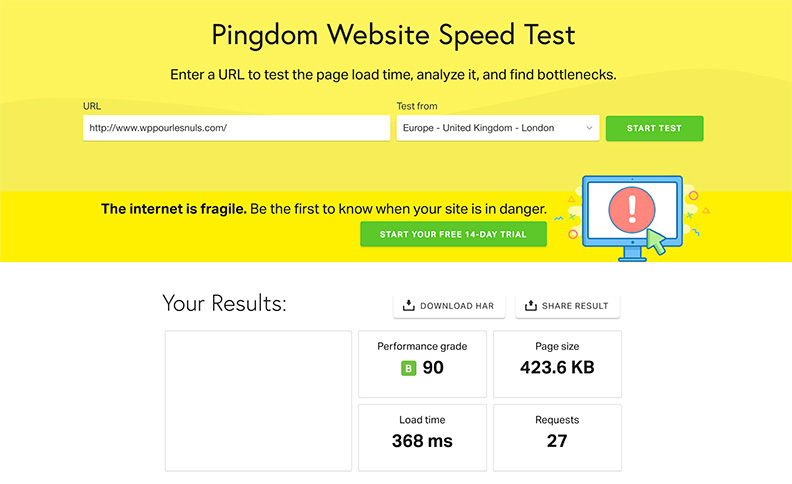Click the share icon beside SHARE RESULT
Image resolution: width=792 pixels, height=484 pixels.
(x=530, y=306)
